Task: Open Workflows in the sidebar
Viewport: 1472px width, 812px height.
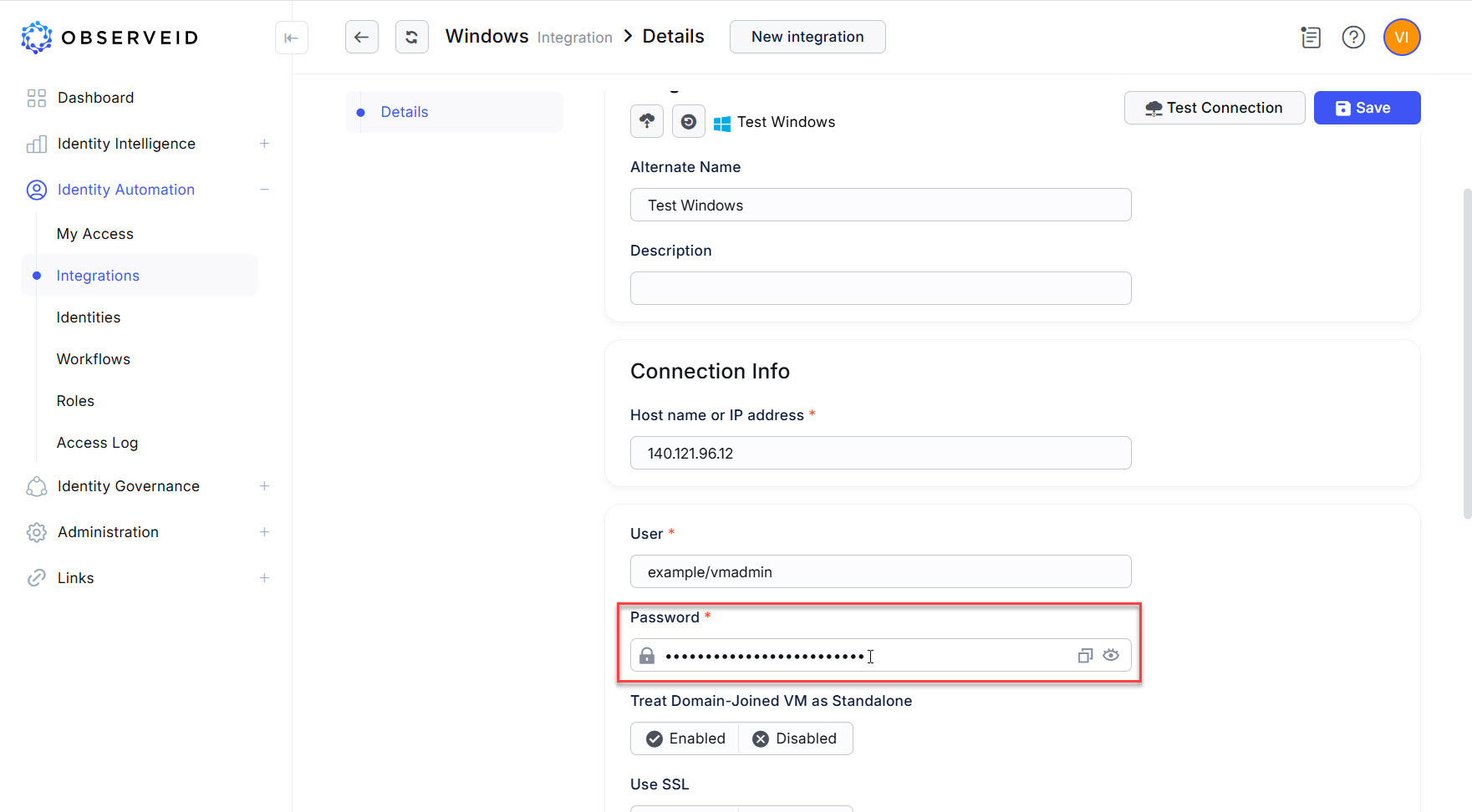Action: 94,359
